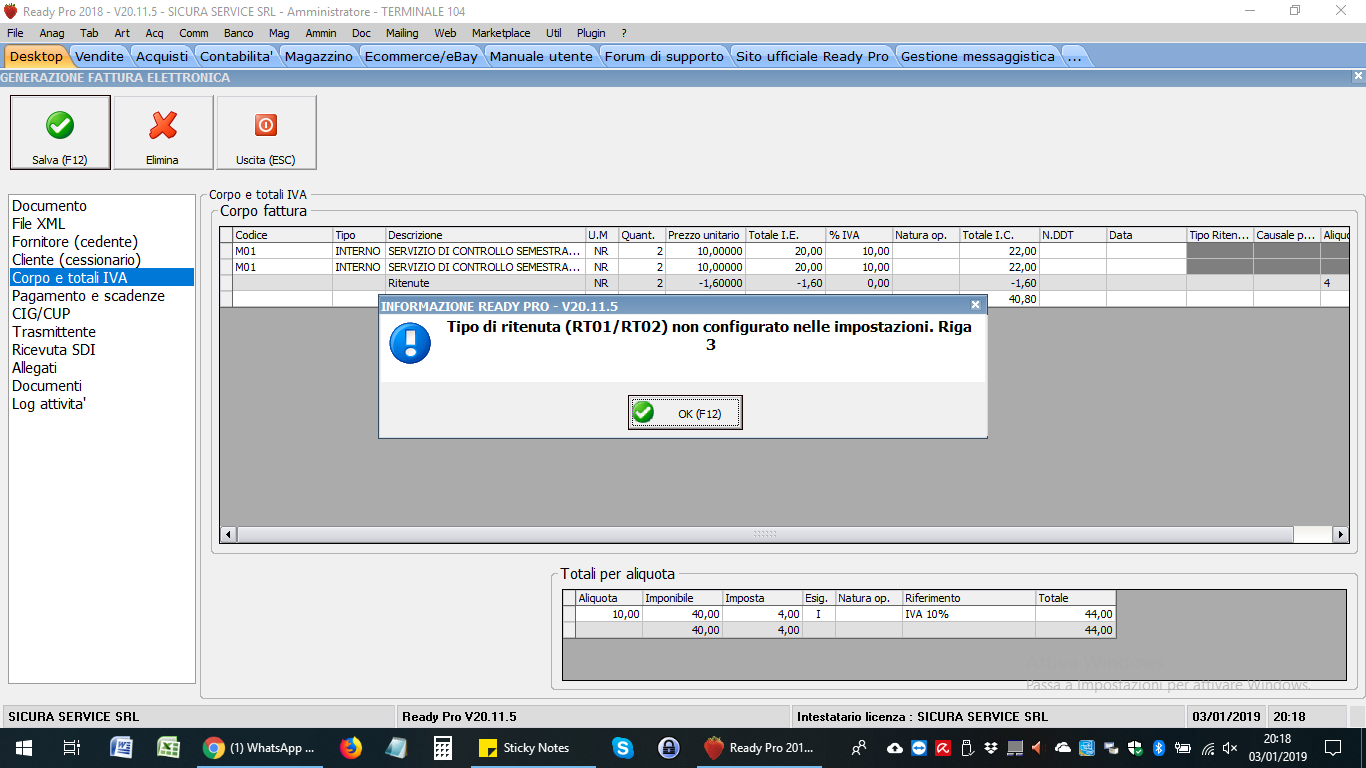1366x768 pixels.
Task: Open the Mailing menu
Action: pos(402,33)
